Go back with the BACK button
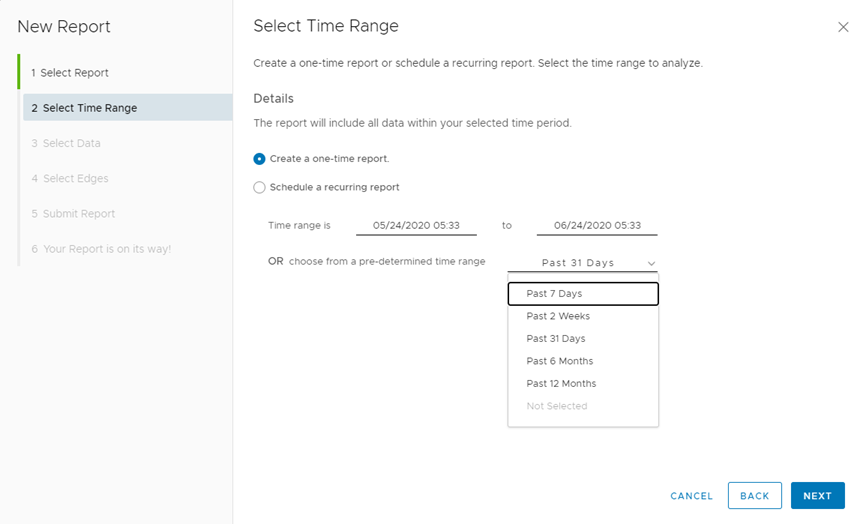The height and width of the screenshot is (524, 860). (x=754, y=496)
